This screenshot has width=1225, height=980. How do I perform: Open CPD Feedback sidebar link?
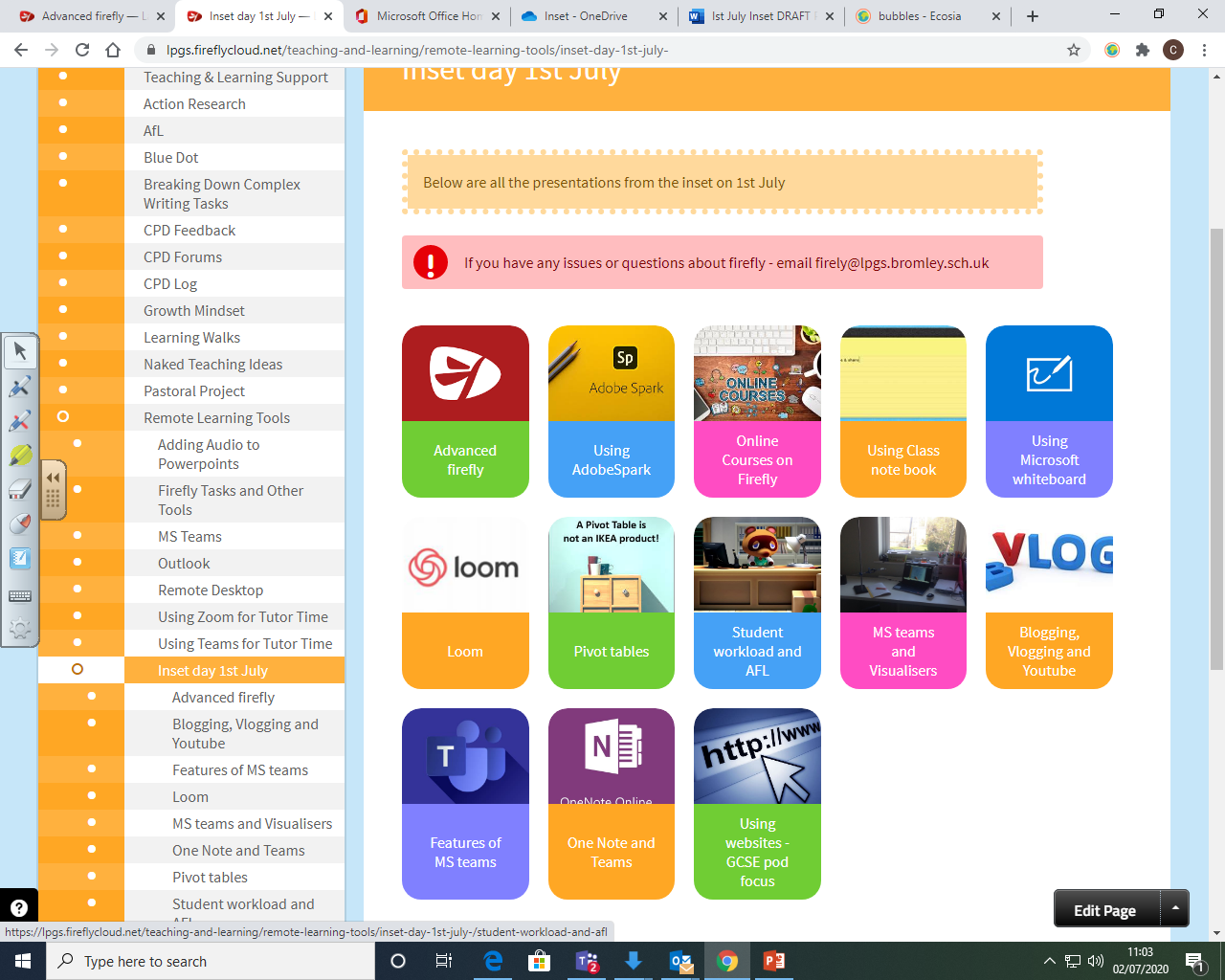[x=189, y=231]
